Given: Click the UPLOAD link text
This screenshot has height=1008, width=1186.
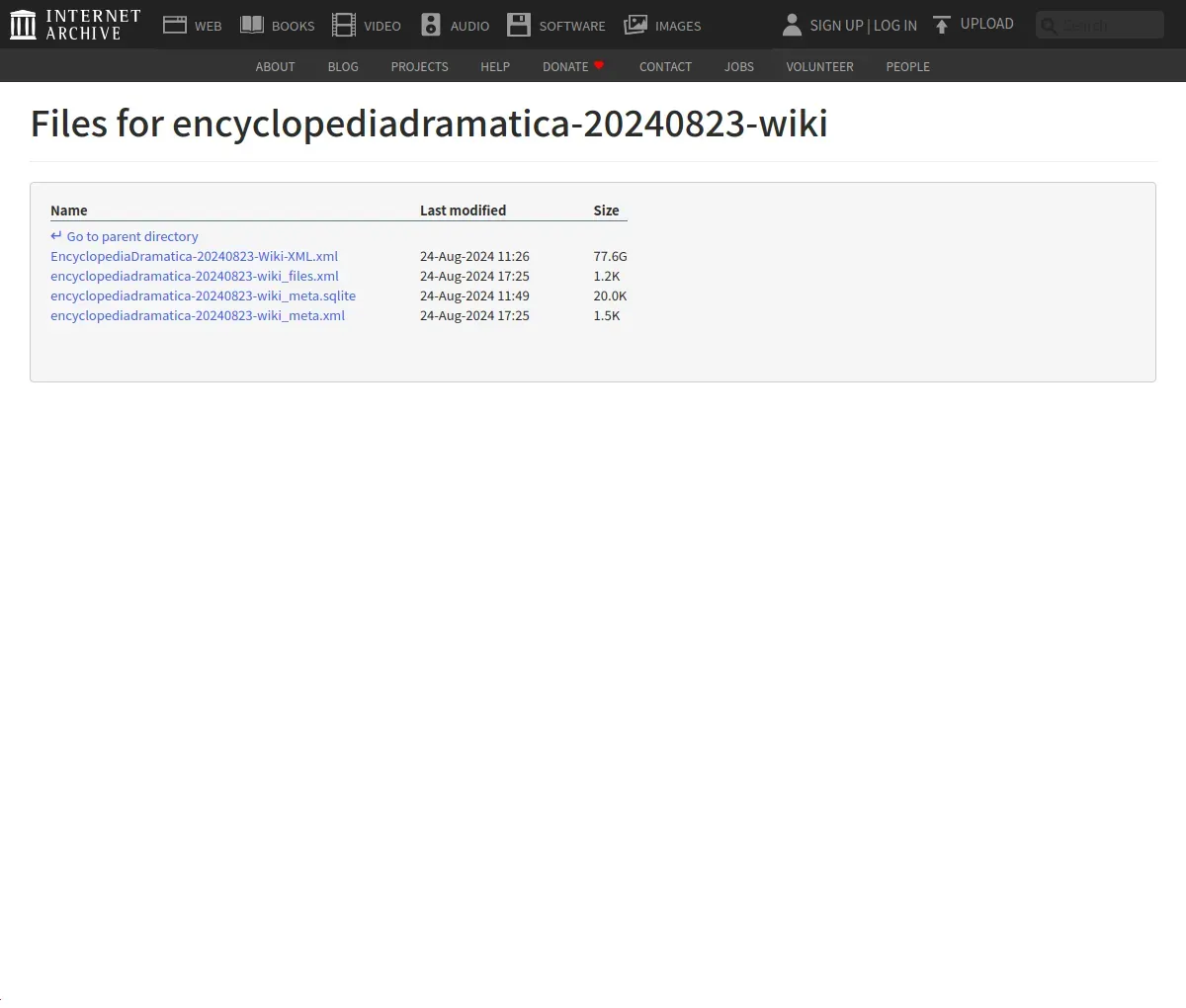Looking at the screenshot, I should pyautogui.click(x=987, y=24).
